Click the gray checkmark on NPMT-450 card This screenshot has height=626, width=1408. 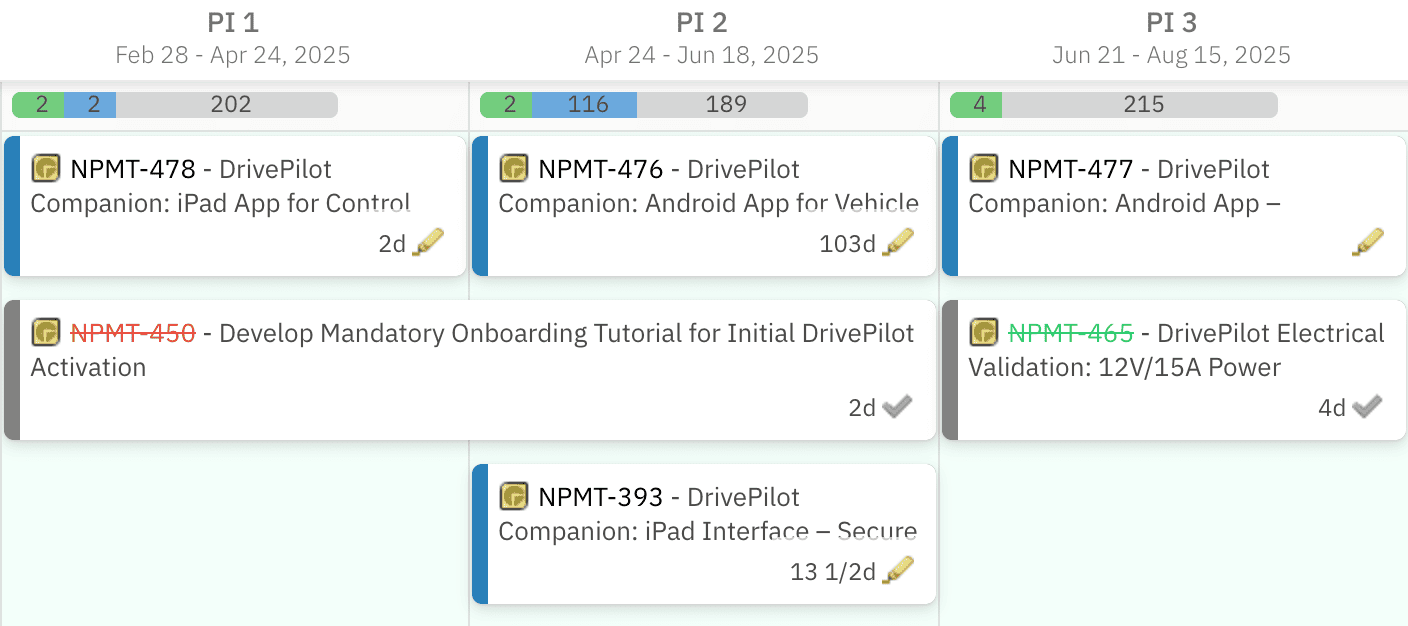(898, 406)
